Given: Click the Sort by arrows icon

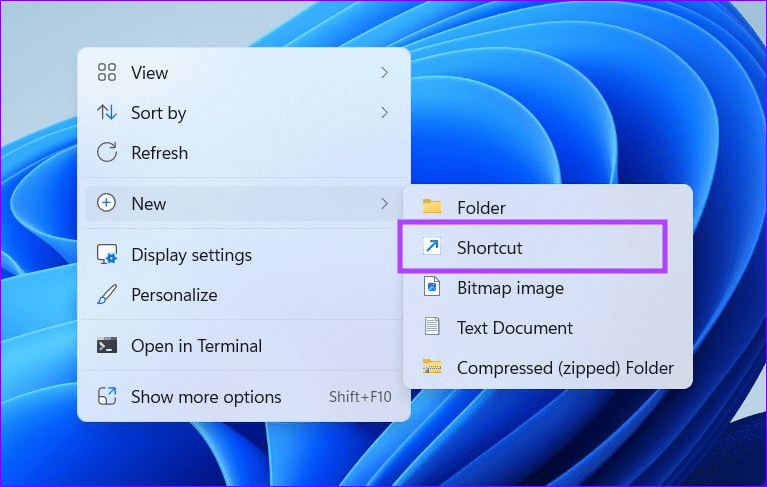Looking at the screenshot, I should (x=107, y=112).
